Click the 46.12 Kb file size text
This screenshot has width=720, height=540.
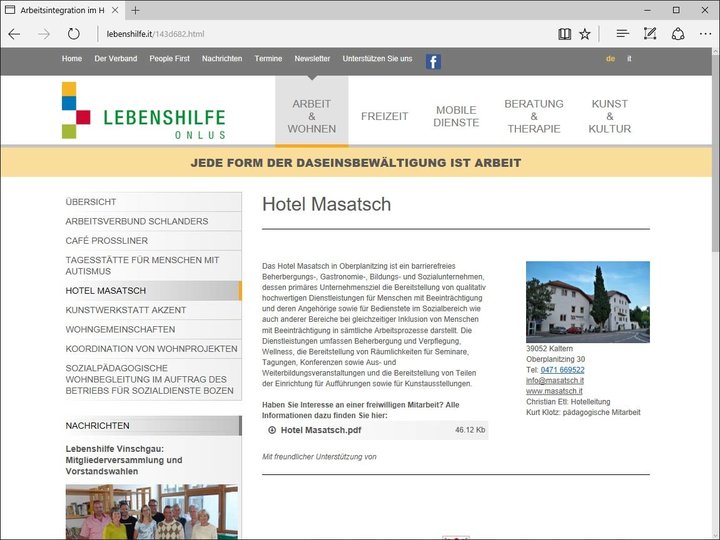click(470, 430)
